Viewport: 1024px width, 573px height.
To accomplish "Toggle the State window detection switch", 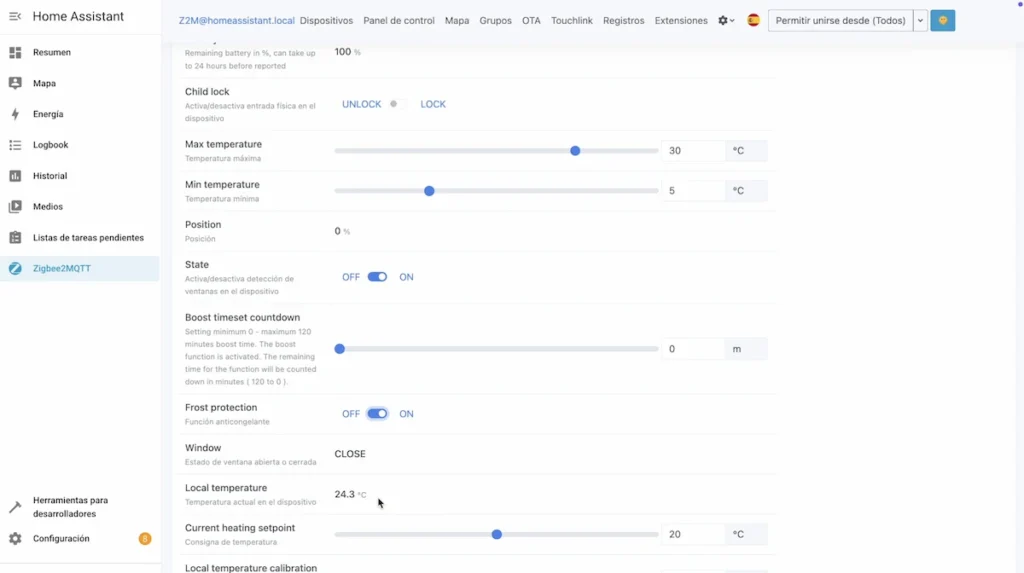I will (377, 277).
